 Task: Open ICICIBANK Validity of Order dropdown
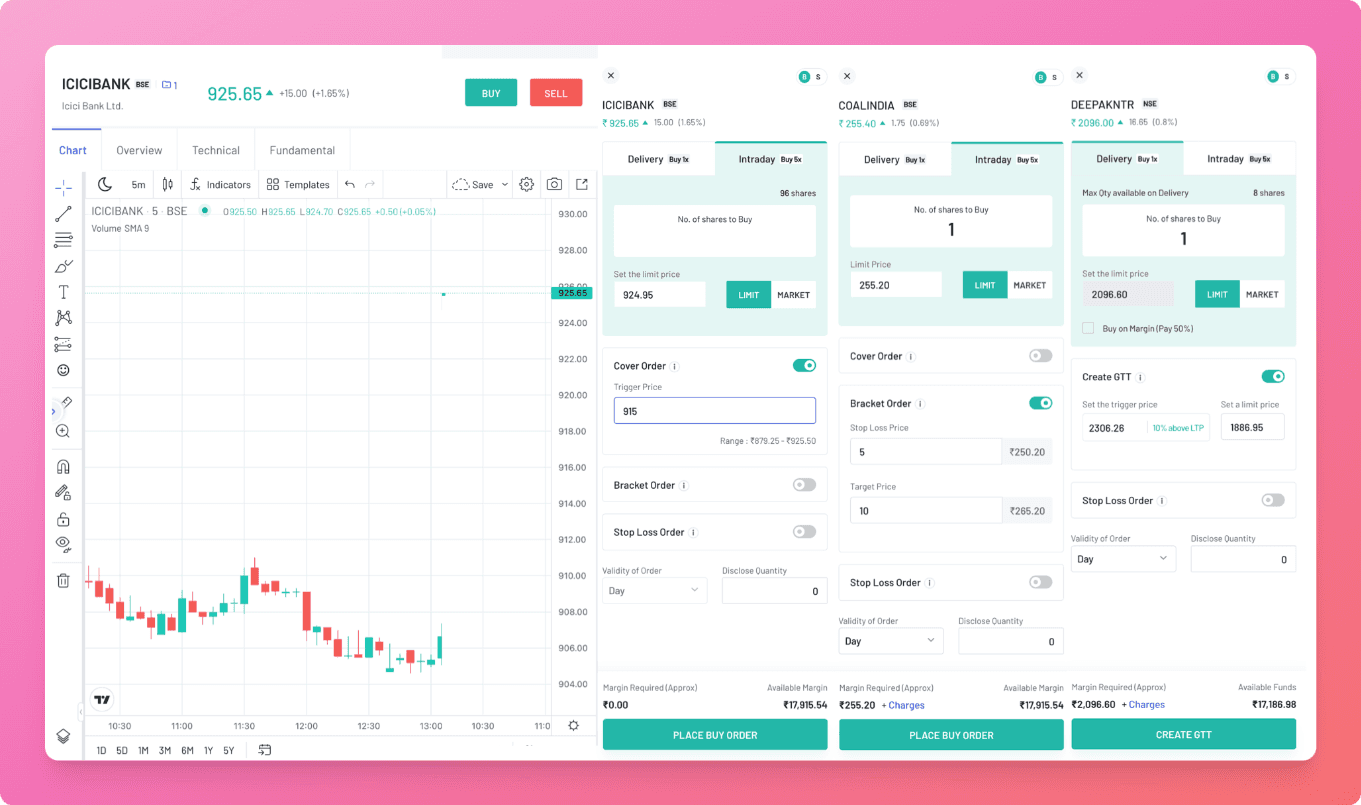point(654,591)
